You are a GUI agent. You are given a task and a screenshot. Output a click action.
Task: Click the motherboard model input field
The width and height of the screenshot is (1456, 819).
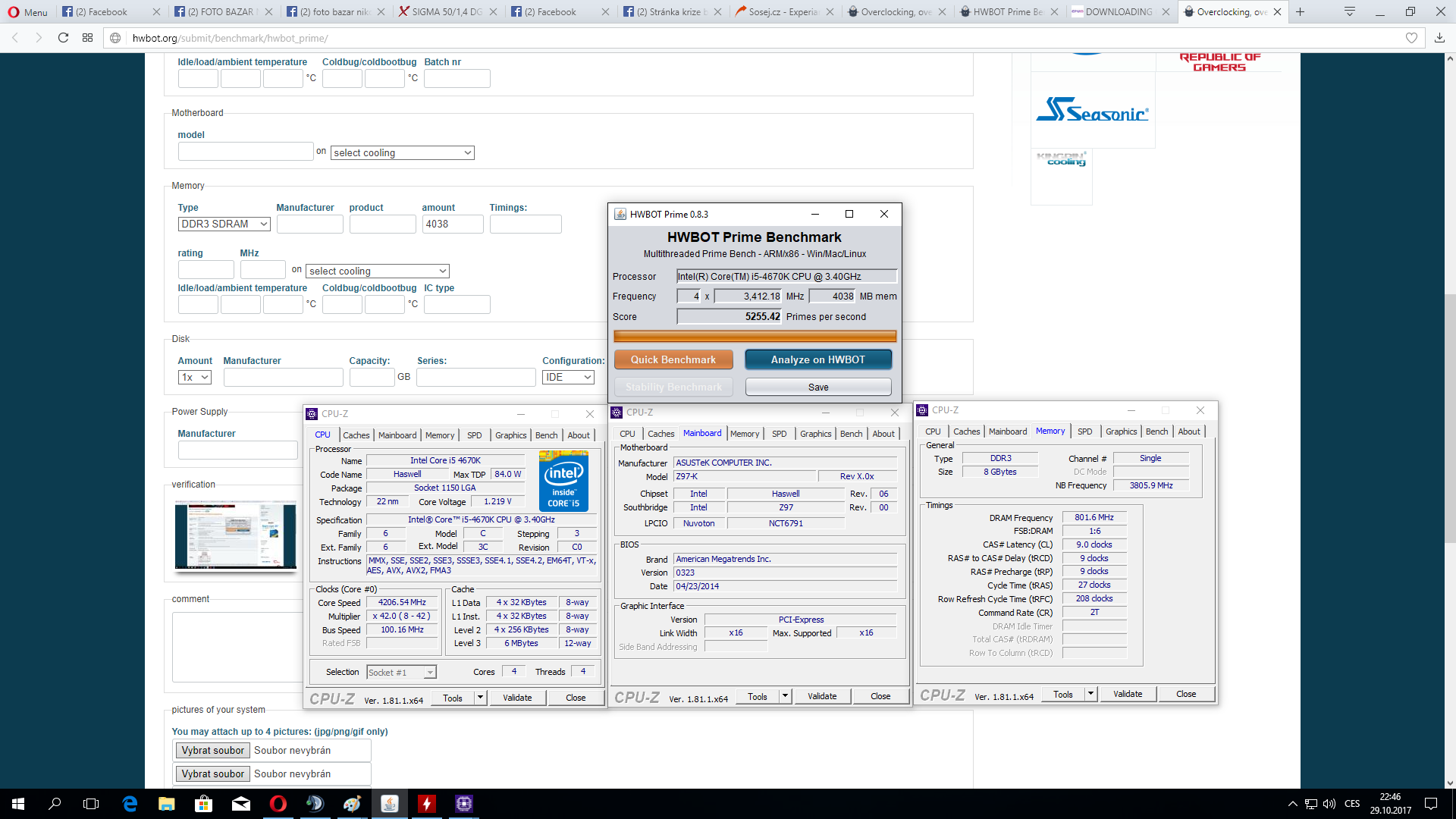246,152
